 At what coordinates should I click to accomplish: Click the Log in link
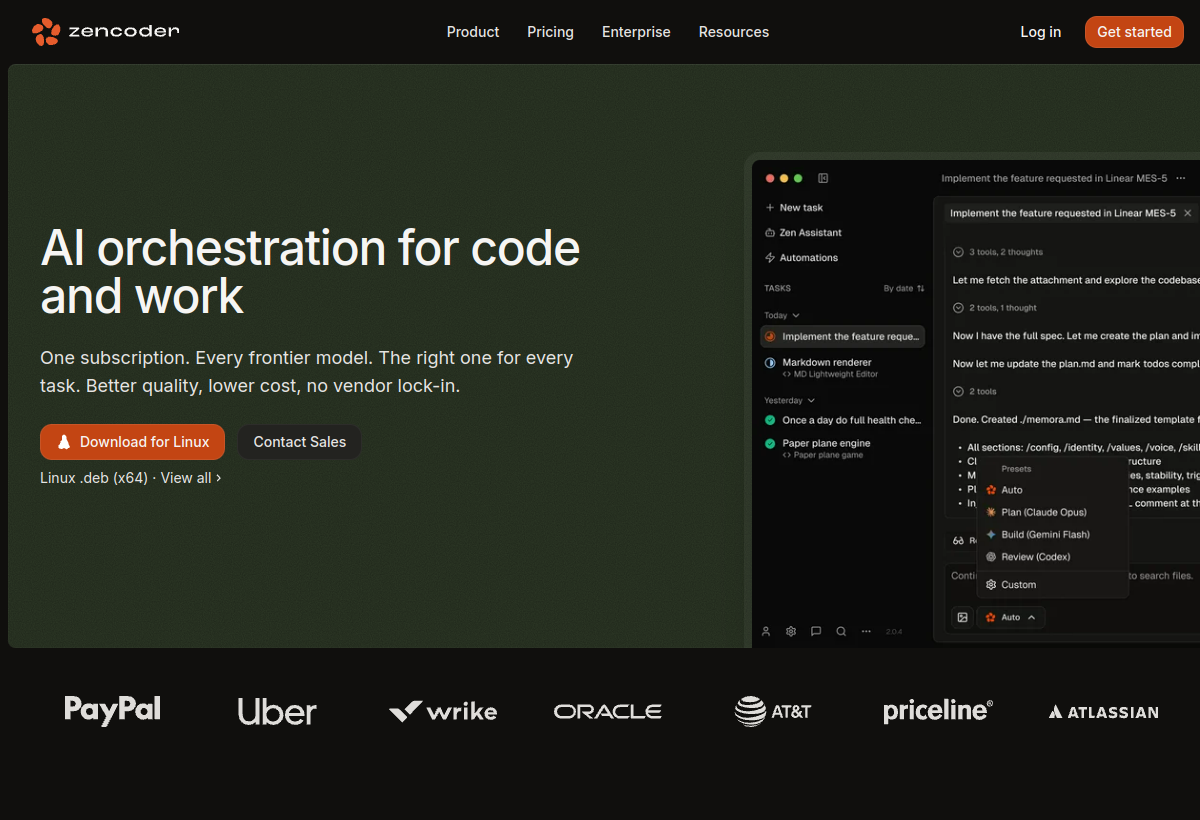click(1041, 32)
